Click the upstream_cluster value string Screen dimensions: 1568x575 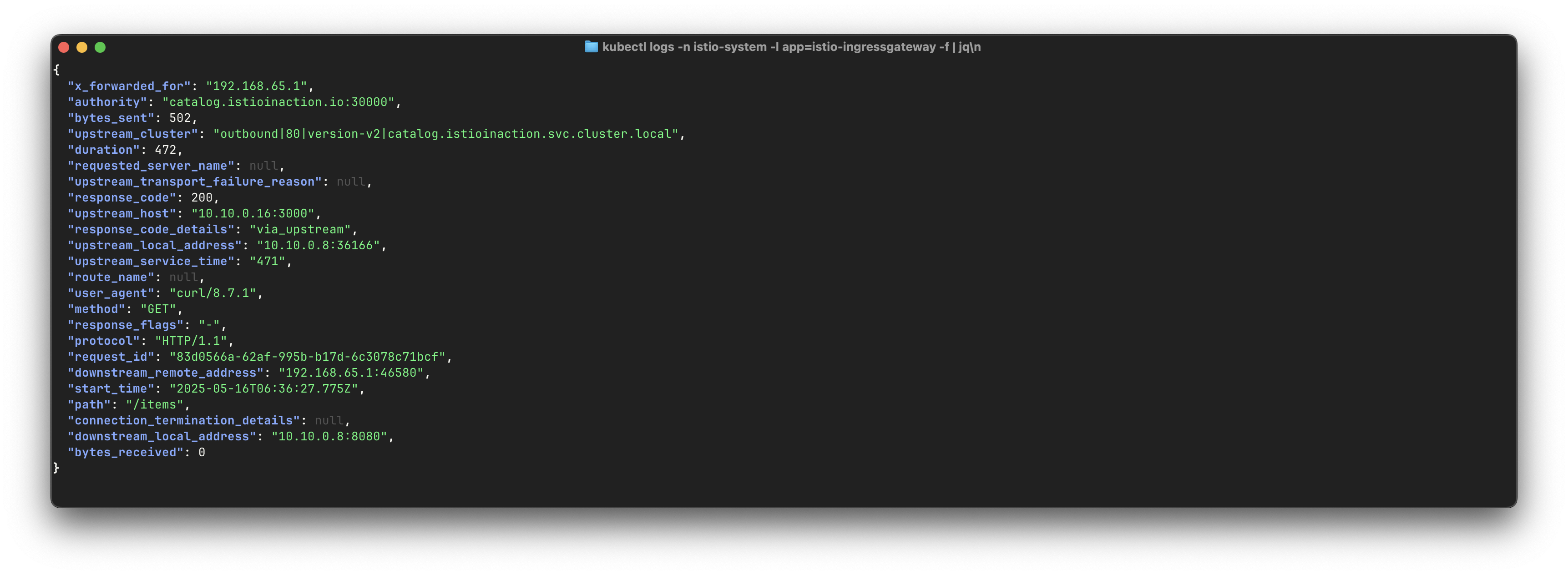point(445,134)
